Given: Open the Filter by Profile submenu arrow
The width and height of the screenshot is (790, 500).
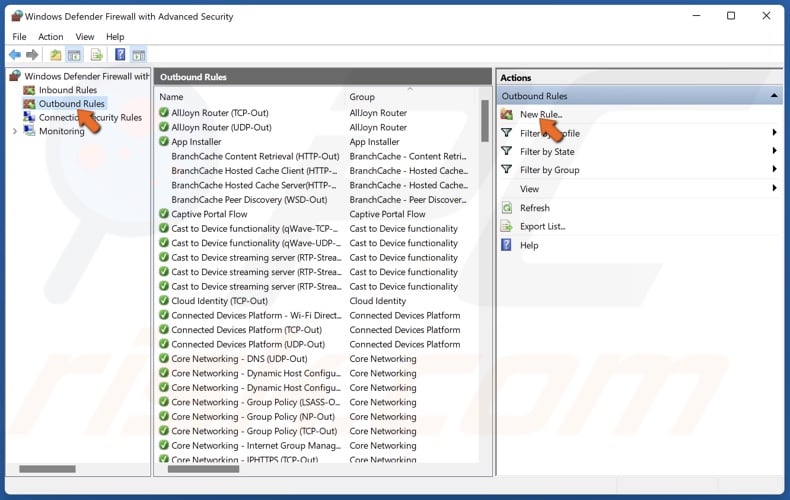Looking at the screenshot, I should (x=774, y=133).
